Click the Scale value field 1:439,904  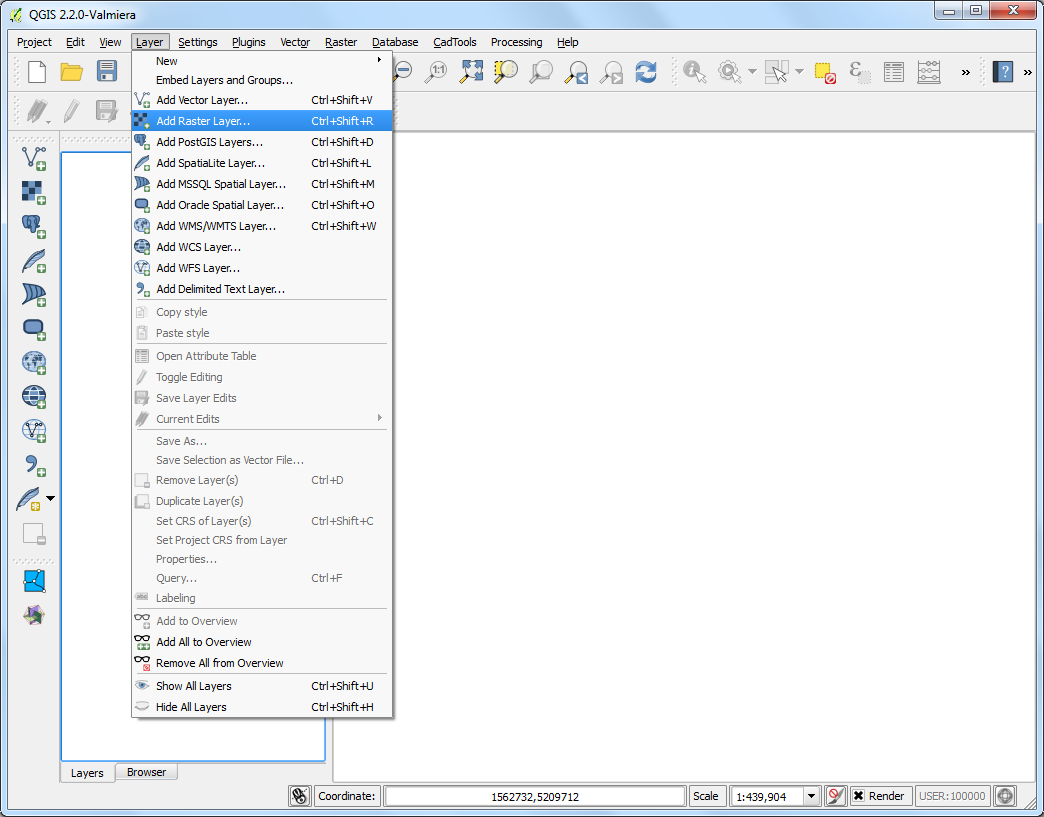767,796
